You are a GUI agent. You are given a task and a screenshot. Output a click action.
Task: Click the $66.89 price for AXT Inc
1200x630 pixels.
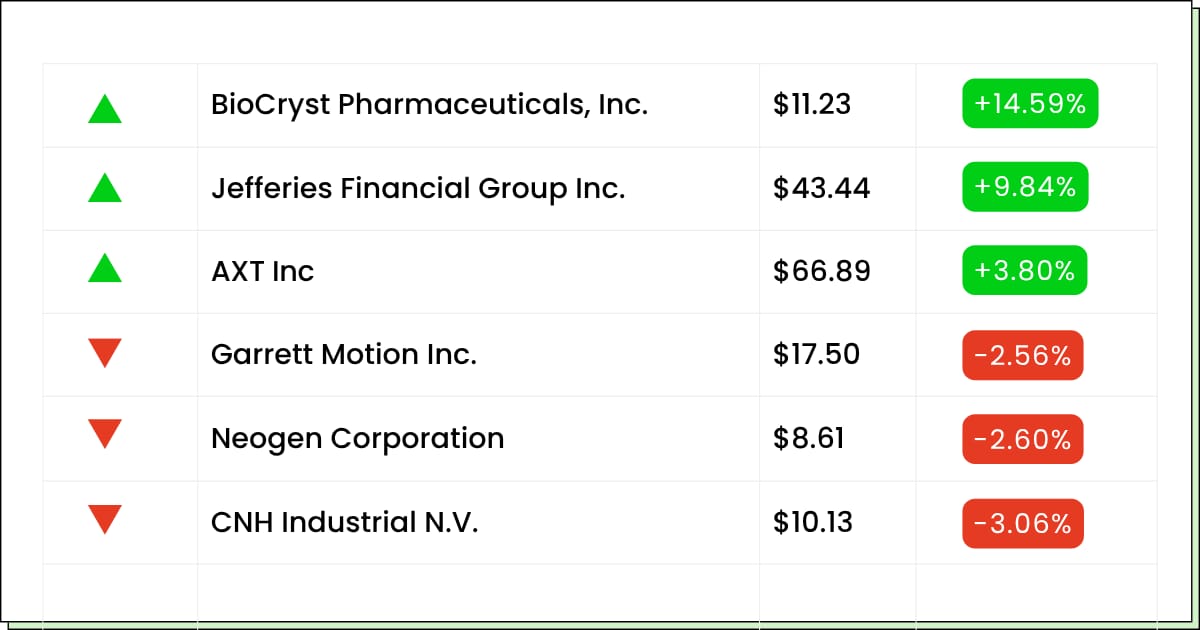tap(820, 271)
